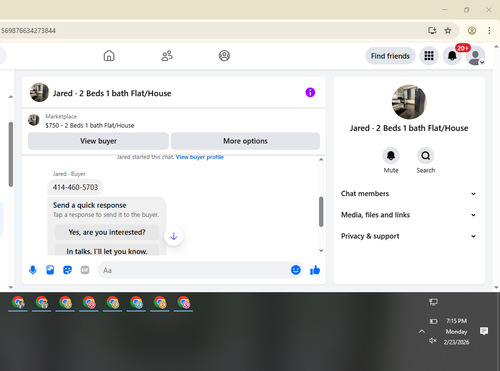Click the battery icon in system tray
The width and height of the screenshot is (500, 371).
point(433,321)
